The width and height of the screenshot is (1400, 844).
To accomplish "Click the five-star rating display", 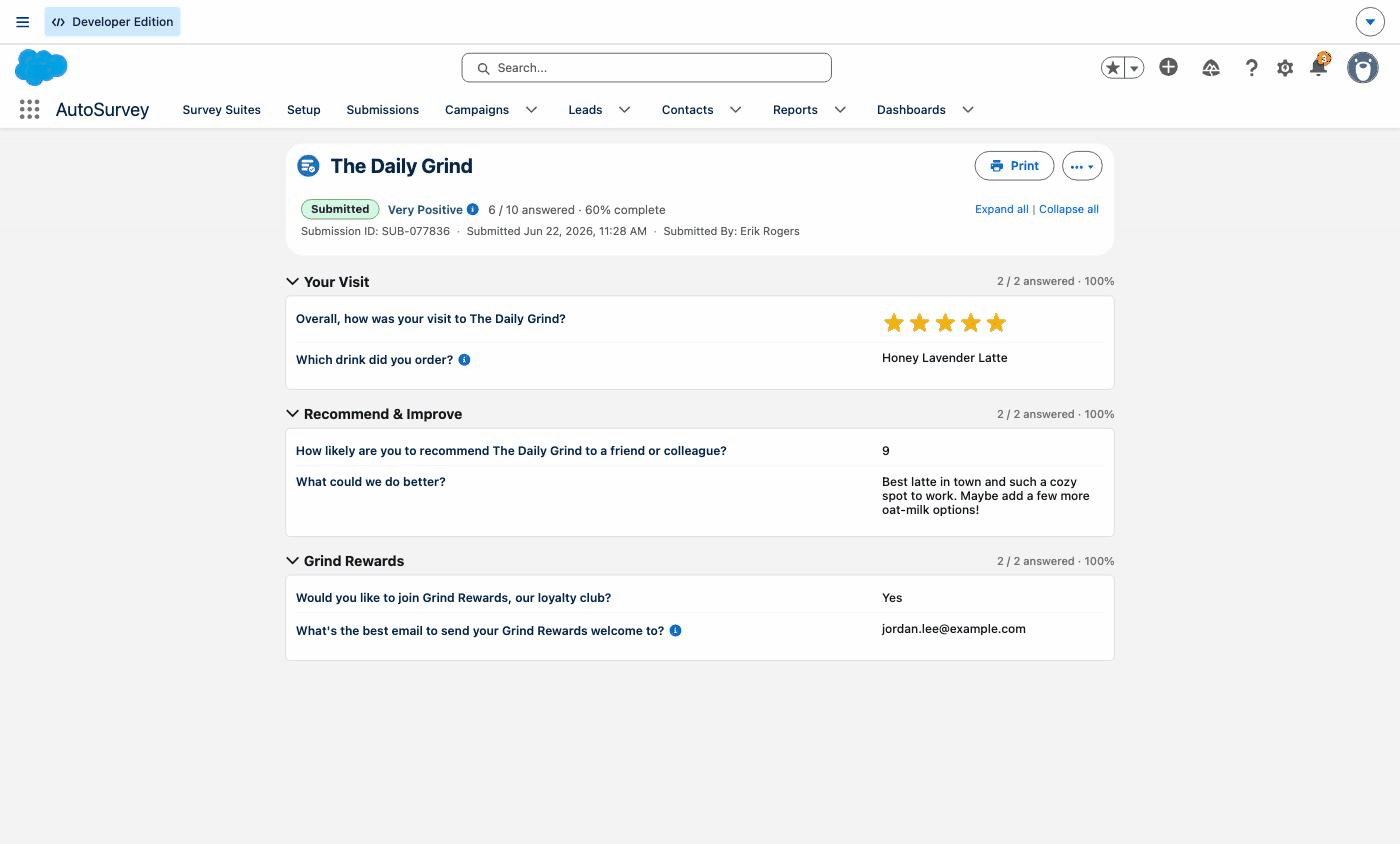I will point(945,322).
